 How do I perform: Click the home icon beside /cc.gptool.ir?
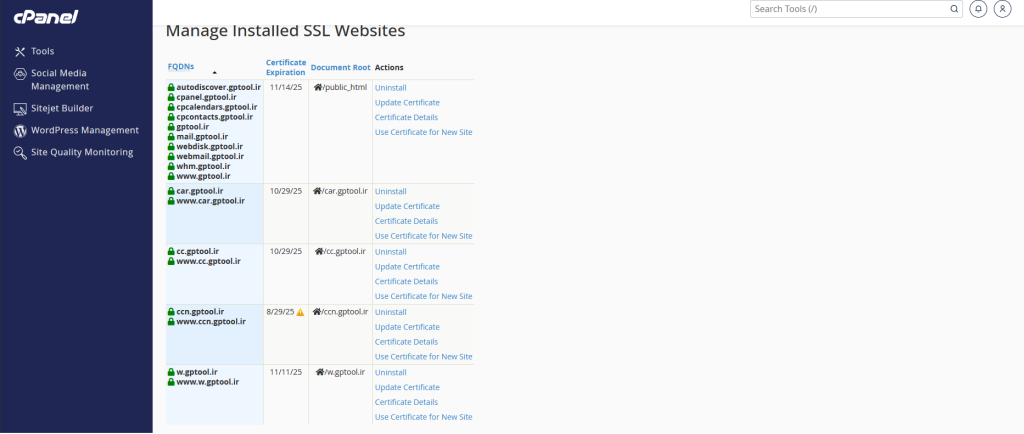(319, 251)
